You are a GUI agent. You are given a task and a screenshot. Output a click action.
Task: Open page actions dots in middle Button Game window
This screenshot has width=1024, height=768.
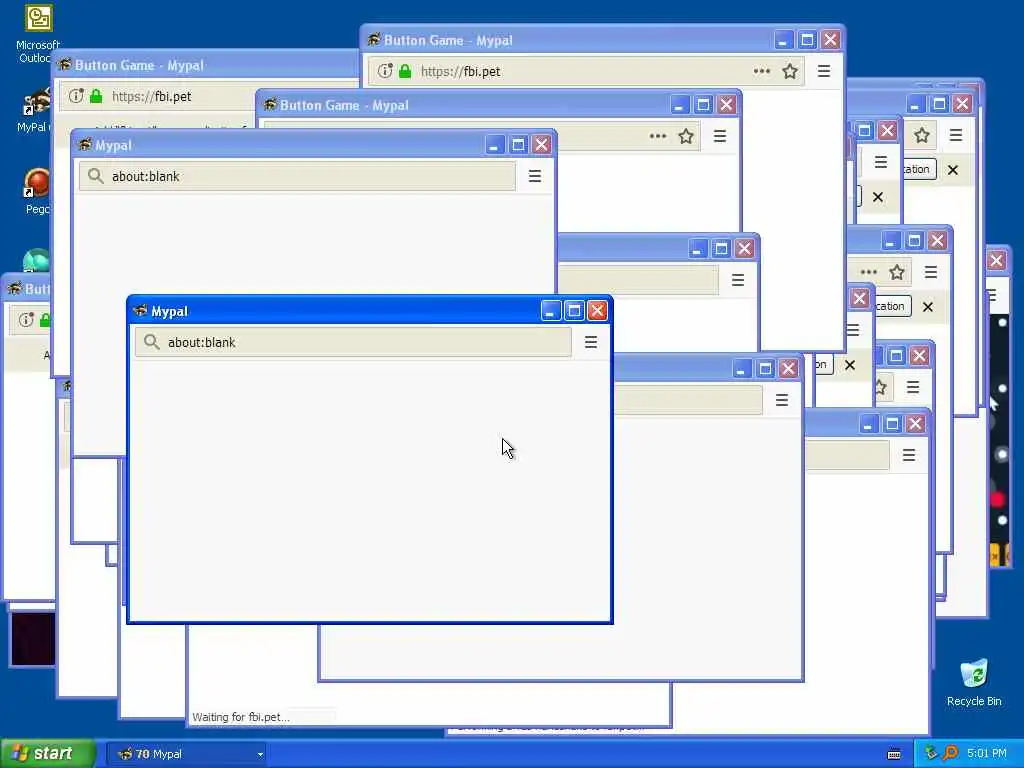tap(658, 136)
